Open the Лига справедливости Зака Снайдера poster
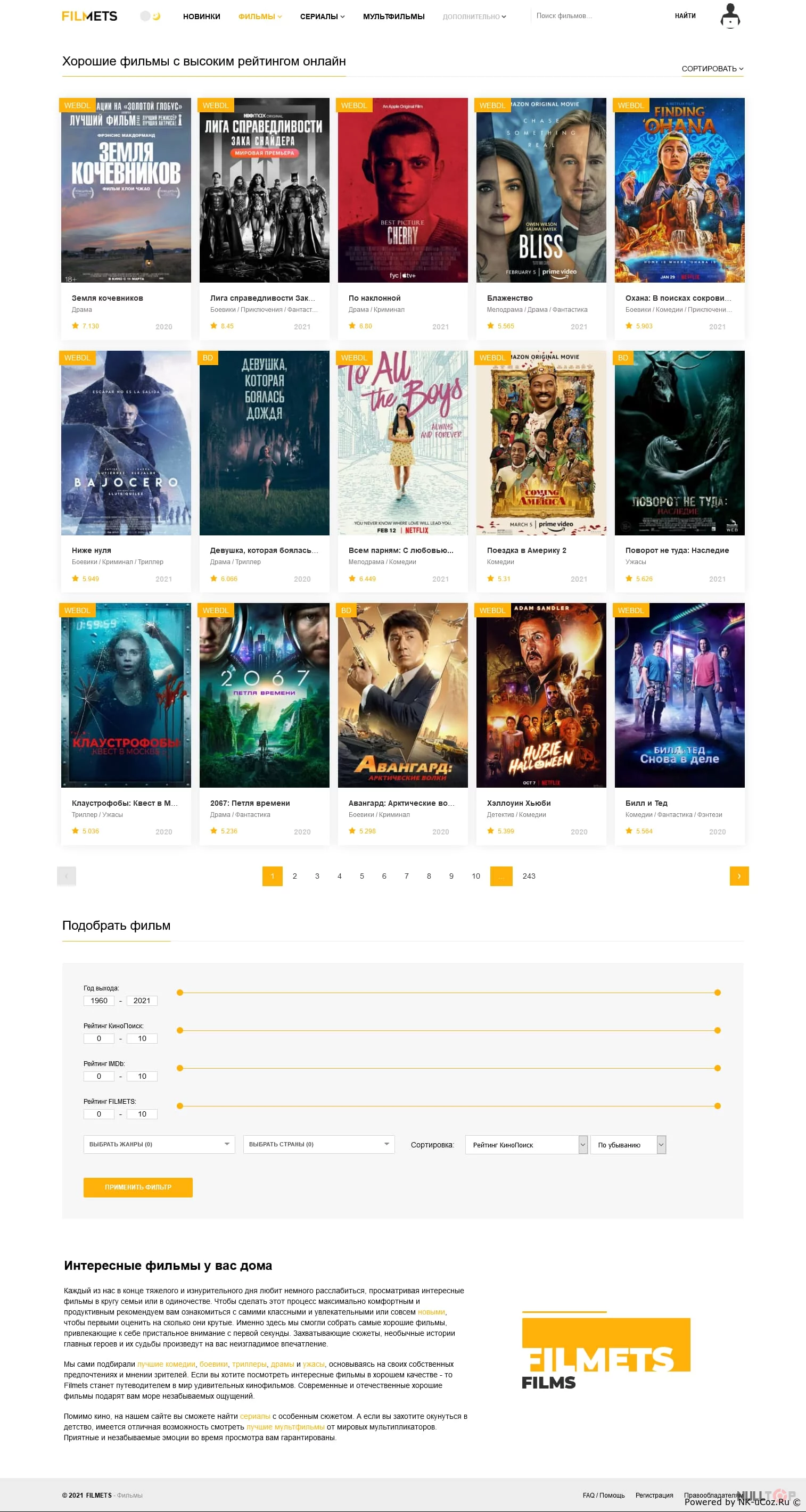806x1512 pixels. click(x=264, y=190)
